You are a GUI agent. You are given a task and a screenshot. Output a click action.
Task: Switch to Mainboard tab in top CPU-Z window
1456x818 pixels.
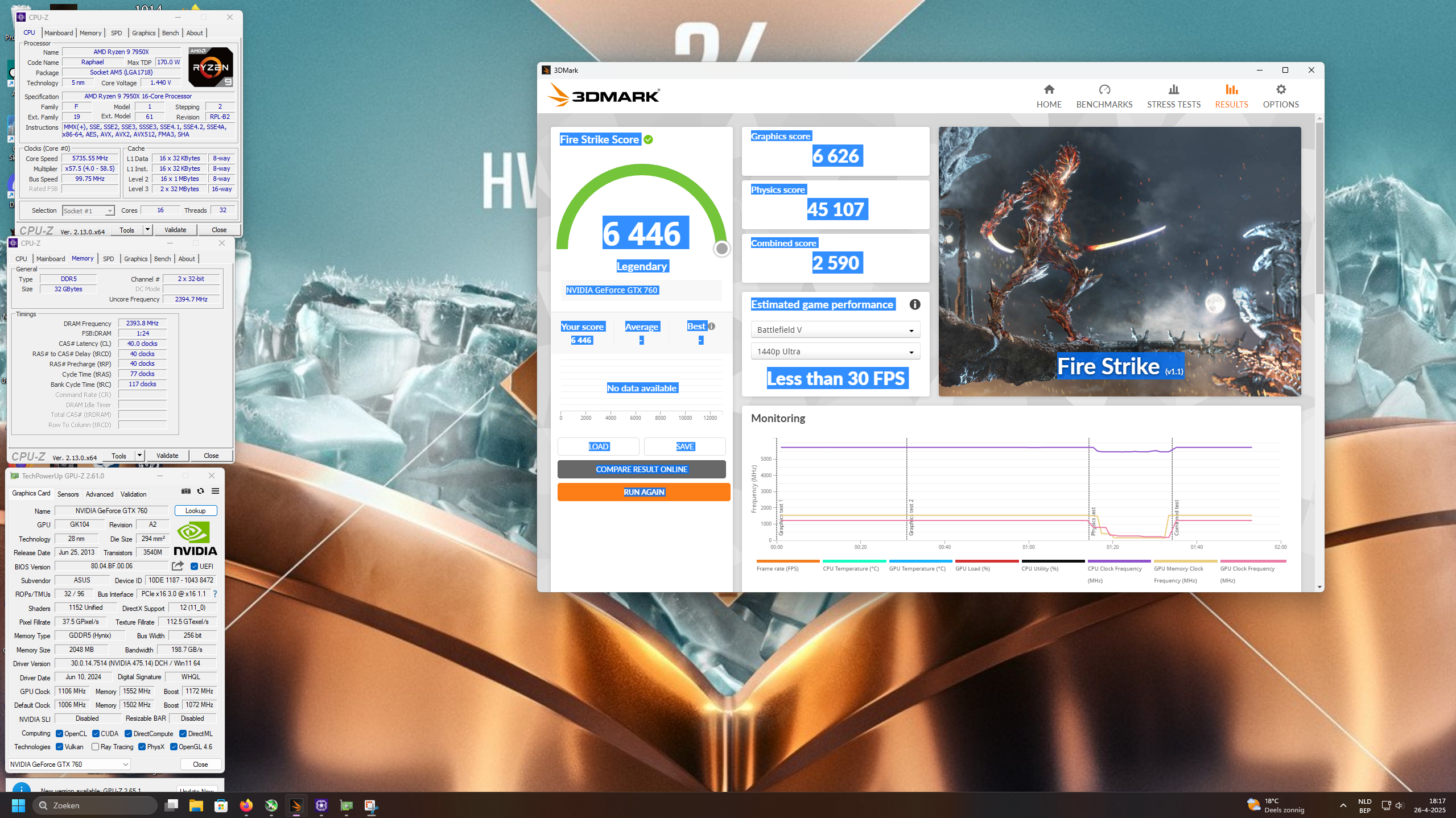pyautogui.click(x=59, y=33)
